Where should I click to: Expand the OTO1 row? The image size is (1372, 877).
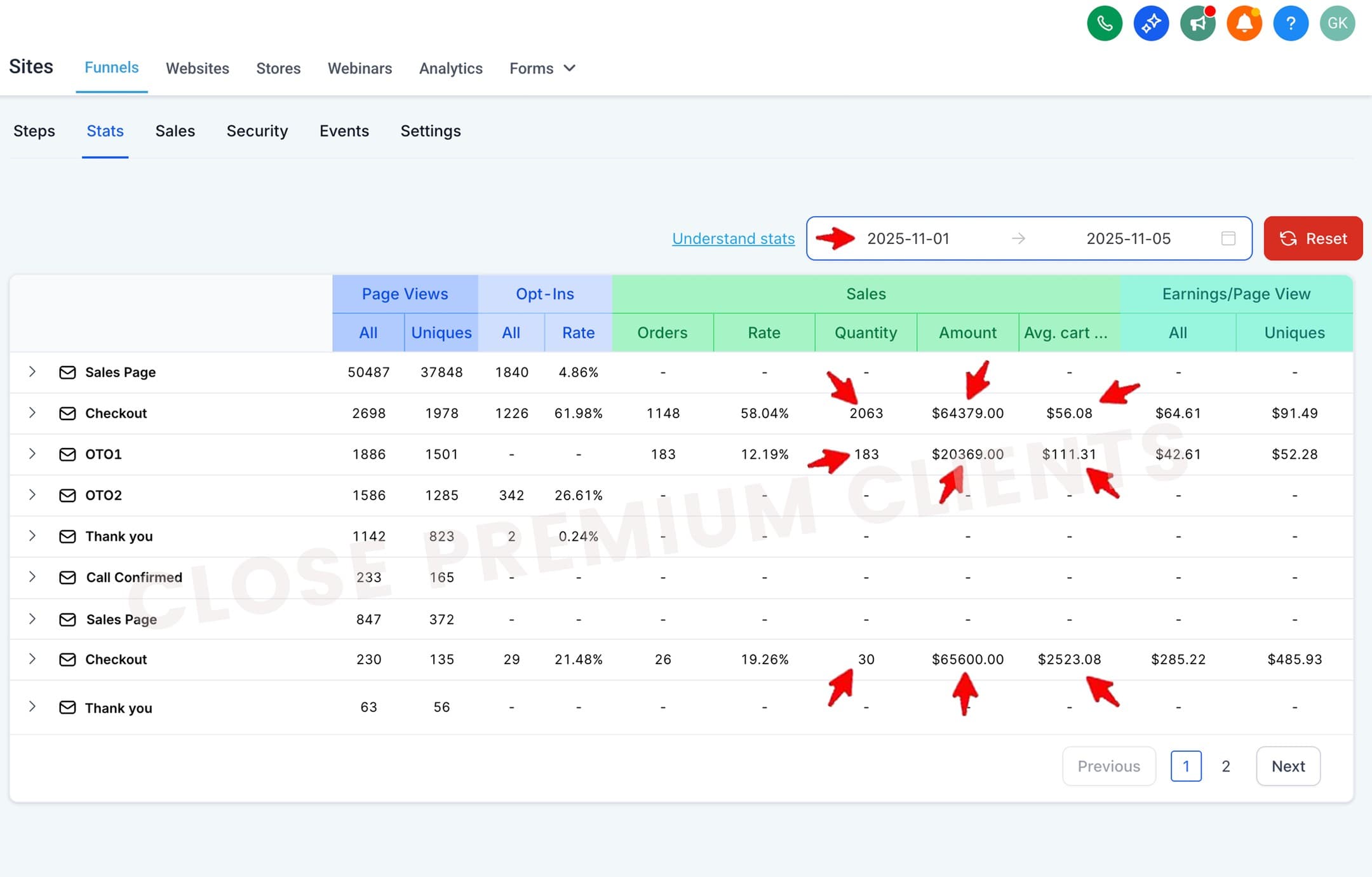pyautogui.click(x=32, y=454)
